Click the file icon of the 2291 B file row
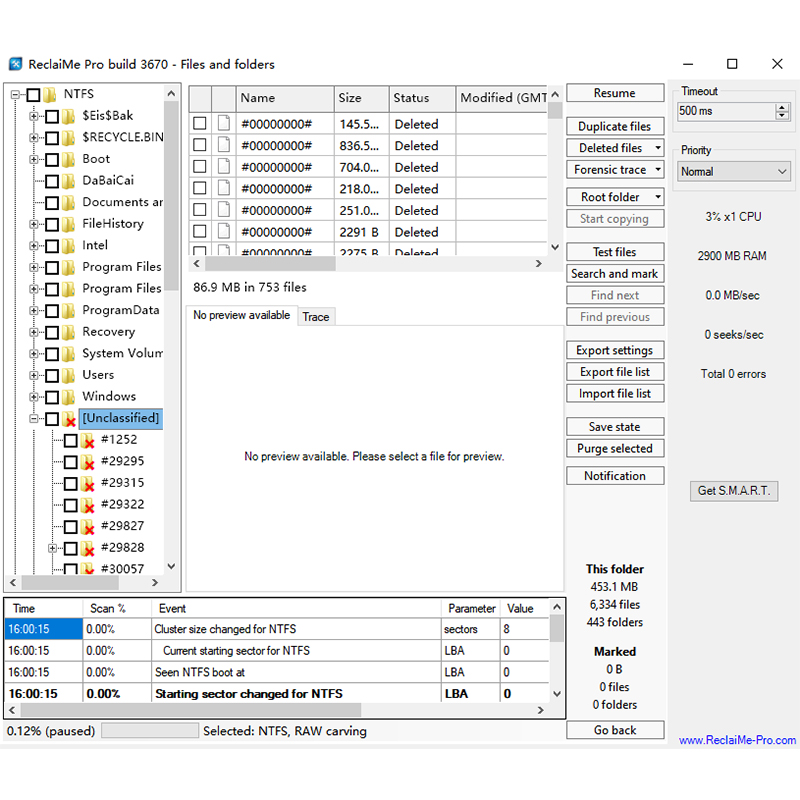Viewport: 800px width, 800px height. (x=223, y=232)
